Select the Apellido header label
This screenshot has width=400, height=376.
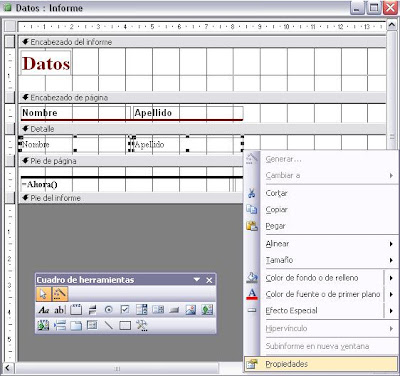point(188,113)
